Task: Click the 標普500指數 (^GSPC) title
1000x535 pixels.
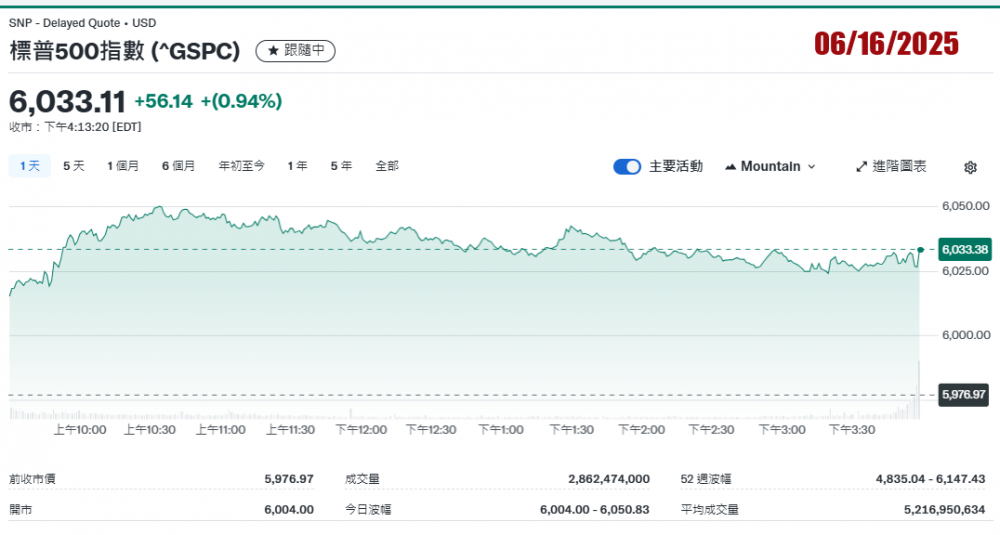Action: click(125, 50)
